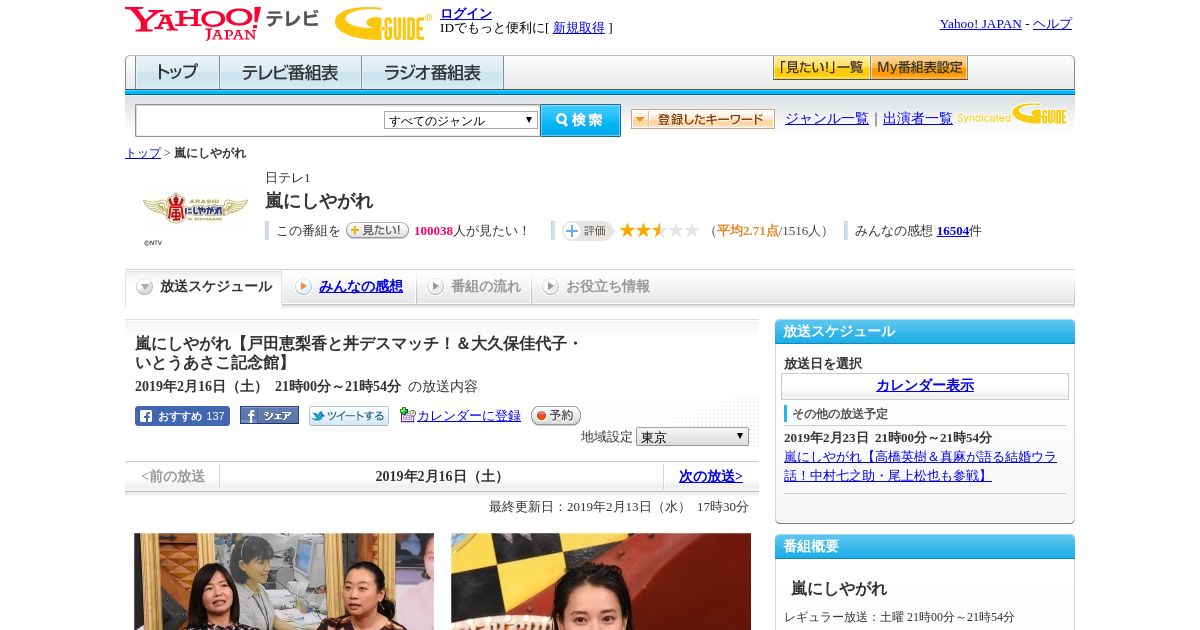Click the search keyword input field
This screenshot has width=1200, height=630.
coord(260,120)
